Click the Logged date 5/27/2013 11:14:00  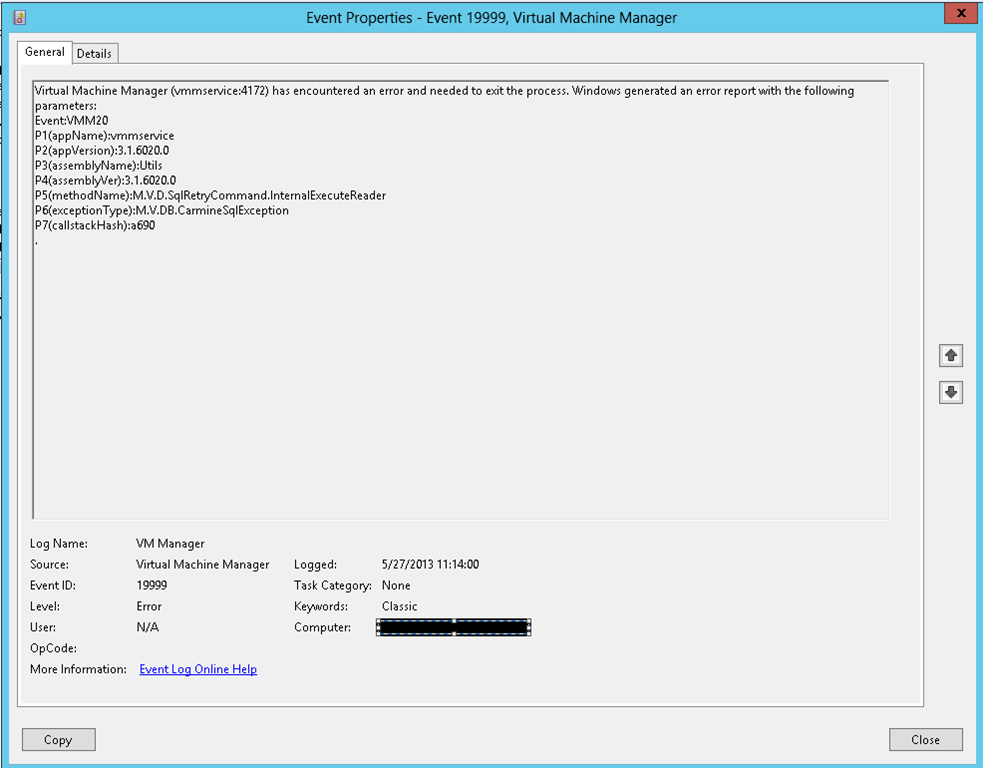tap(430, 564)
